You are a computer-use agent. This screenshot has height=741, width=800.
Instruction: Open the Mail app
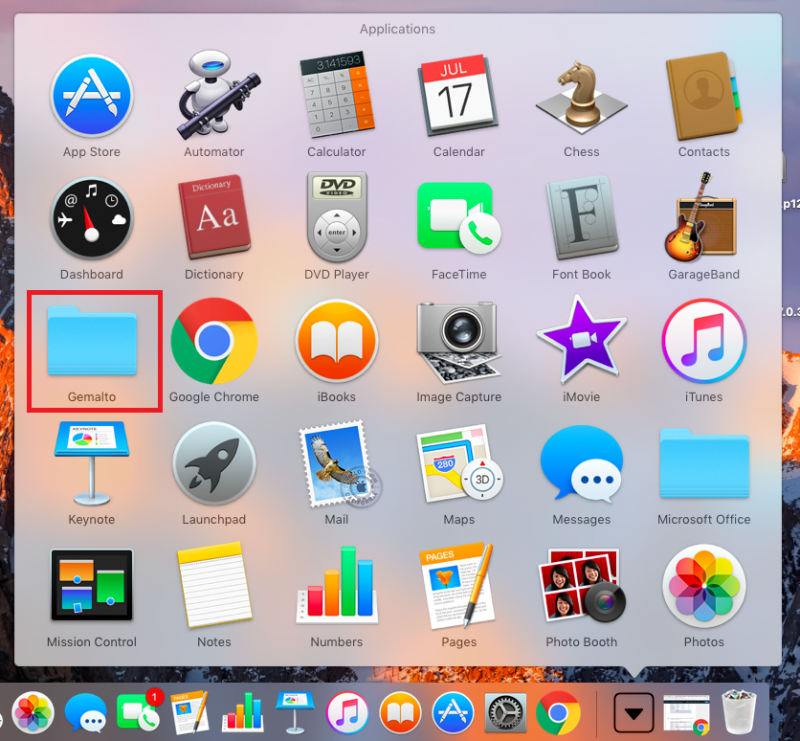[339, 463]
